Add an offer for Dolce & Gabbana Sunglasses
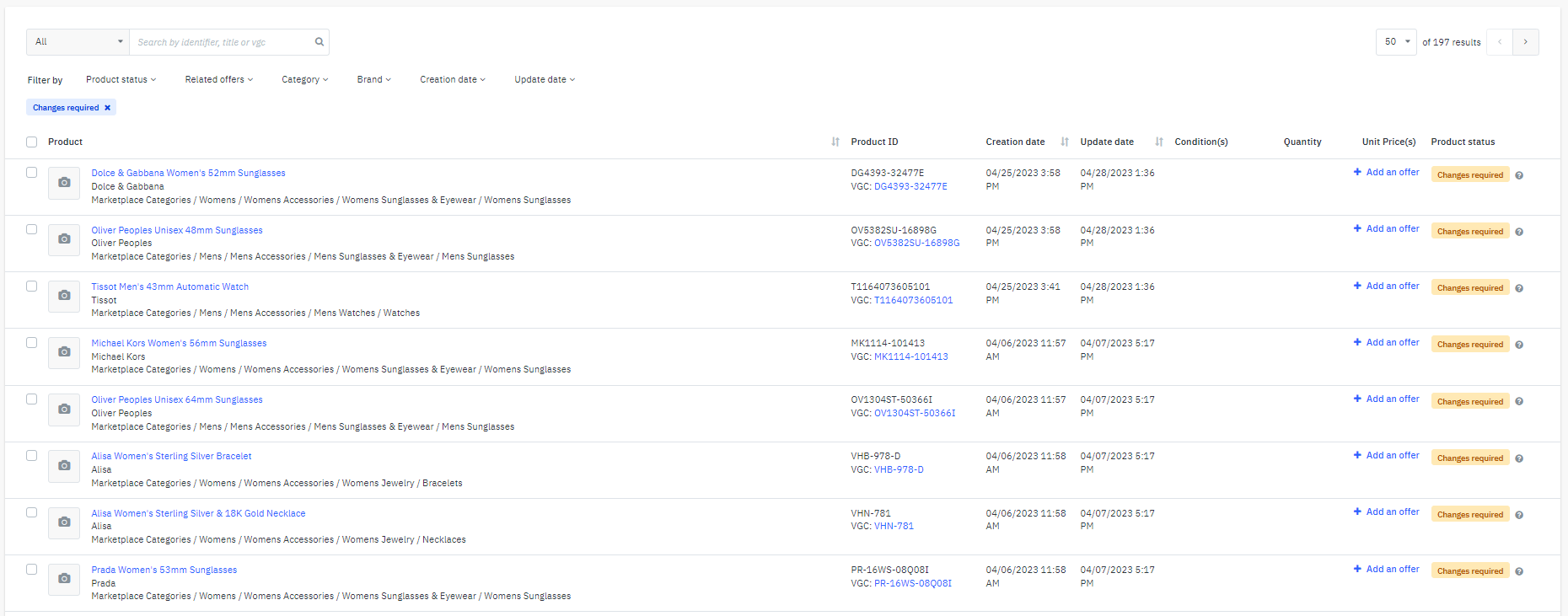 (1387, 172)
